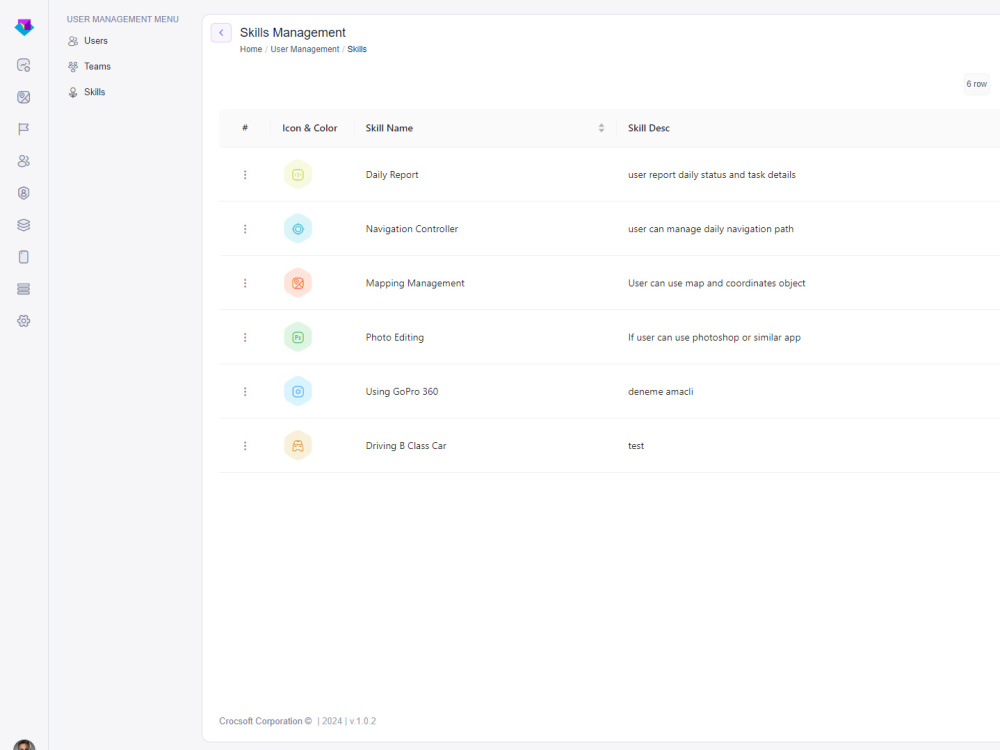Click the 6 row count badge
The width and height of the screenshot is (1000, 750).
(x=976, y=84)
